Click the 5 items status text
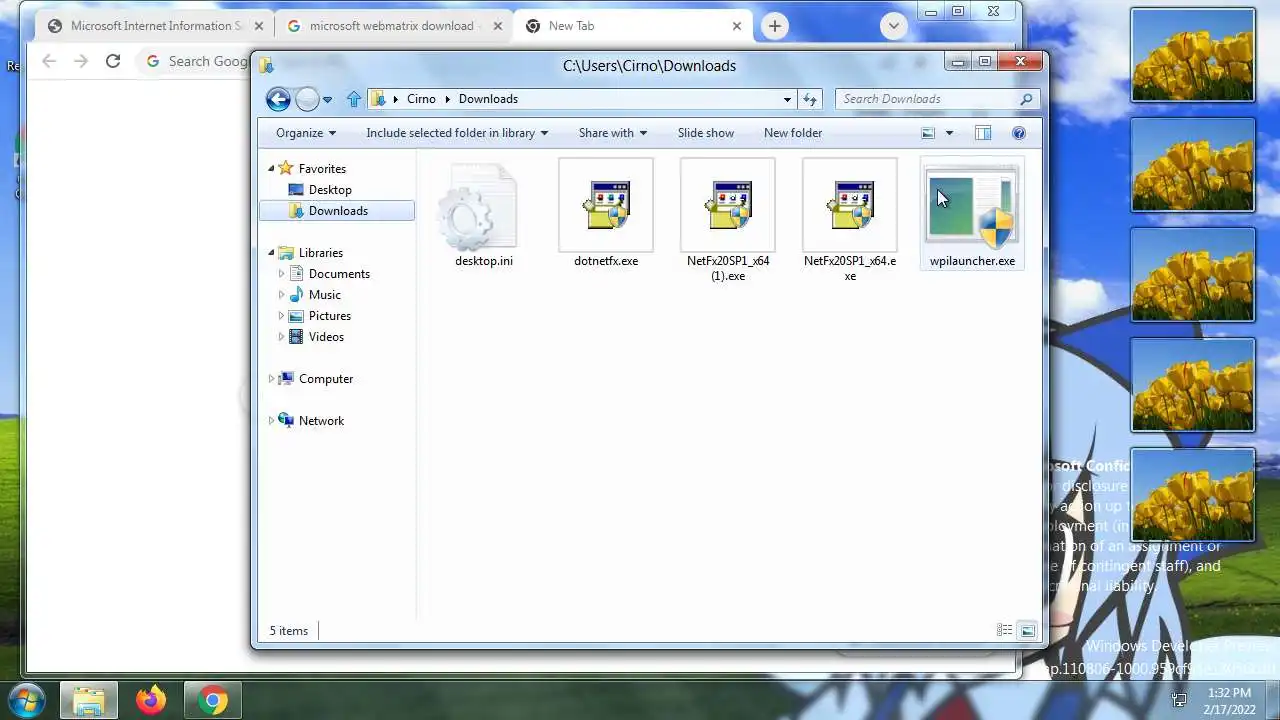The height and width of the screenshot is (720, 1280). (x=289, y=631)
